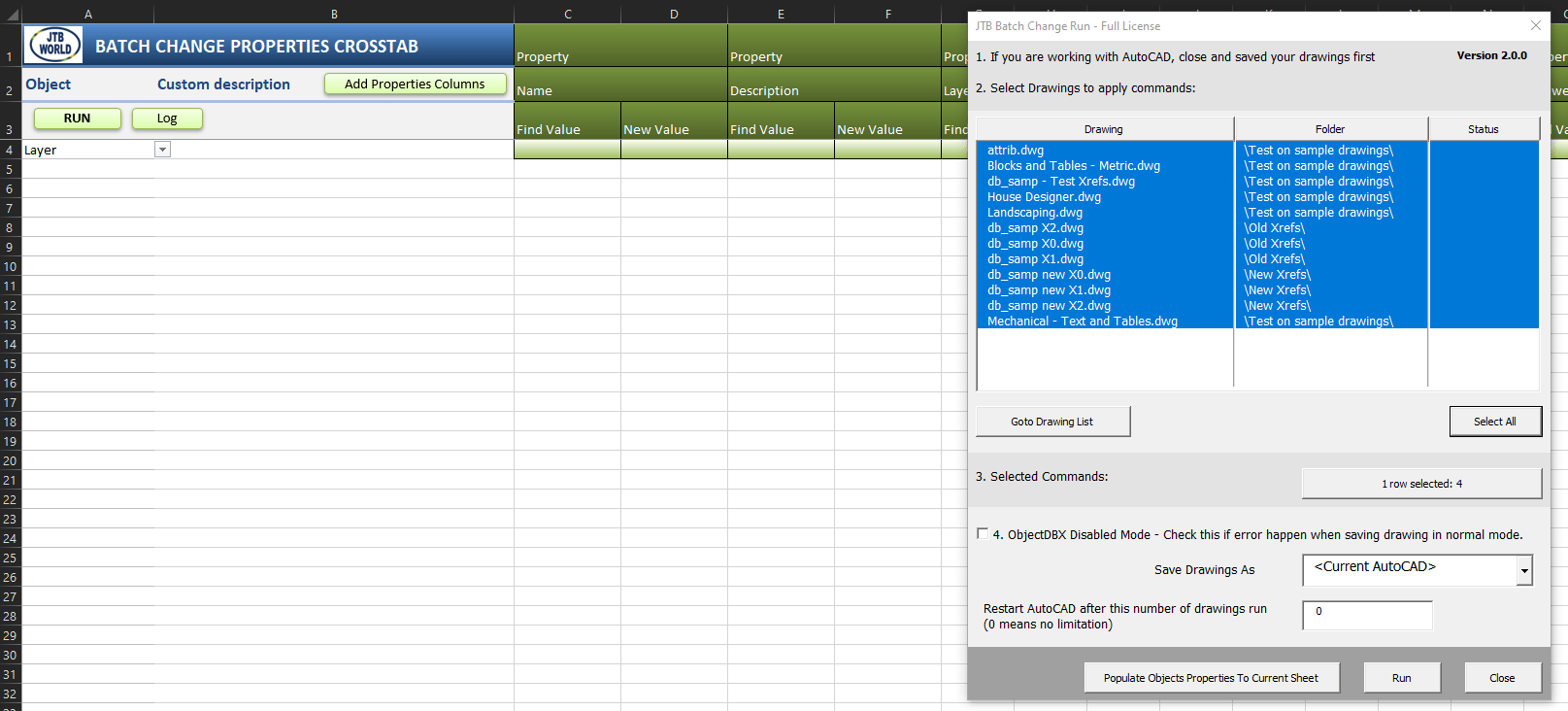1568x711 pixels.
Task: Select column D header
Action: pyautogui.click(x=674, y=14)
